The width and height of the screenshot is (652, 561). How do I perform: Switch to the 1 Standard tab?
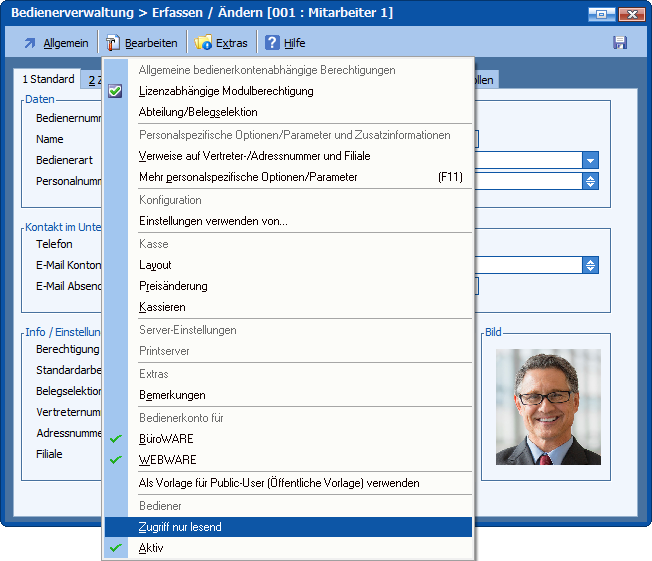click(x=48, y=79)
